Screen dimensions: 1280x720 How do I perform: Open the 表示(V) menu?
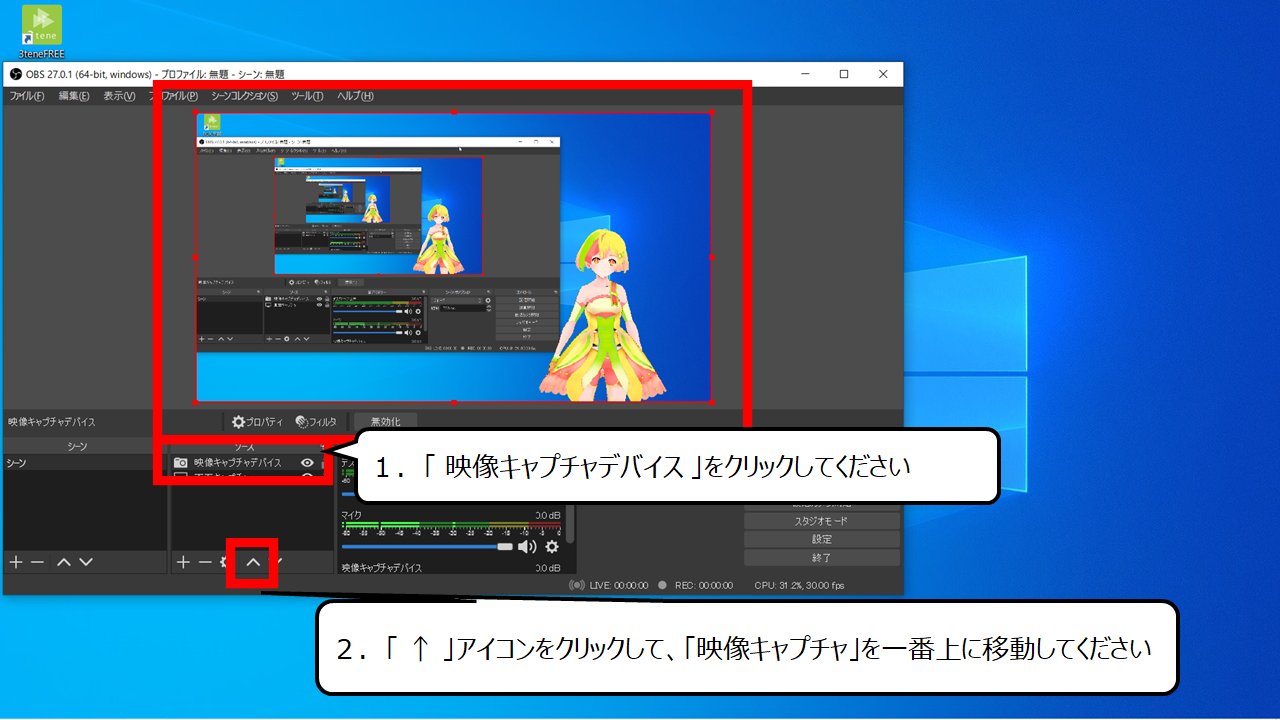click(120, 96)
